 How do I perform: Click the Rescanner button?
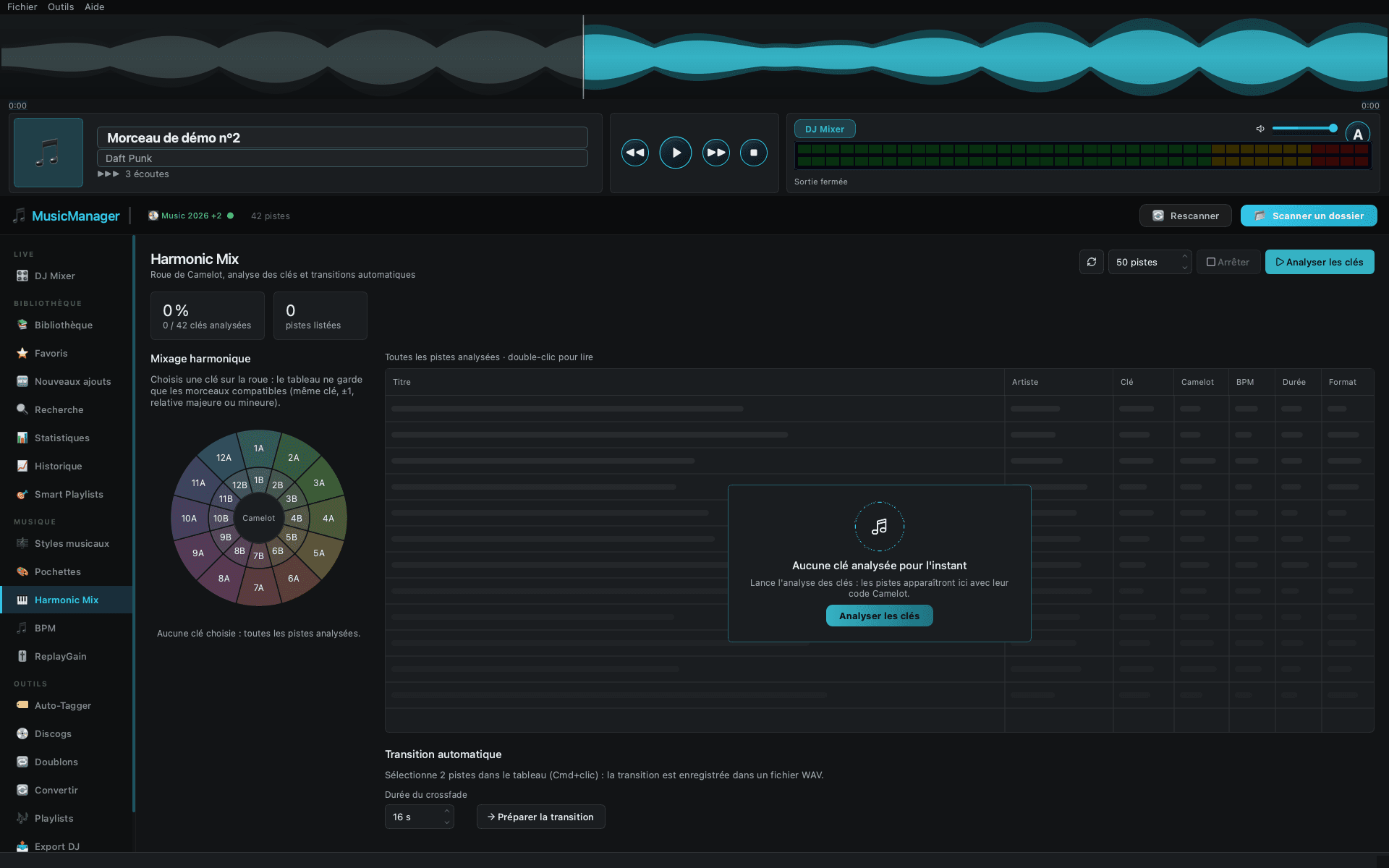[1185, 216]
